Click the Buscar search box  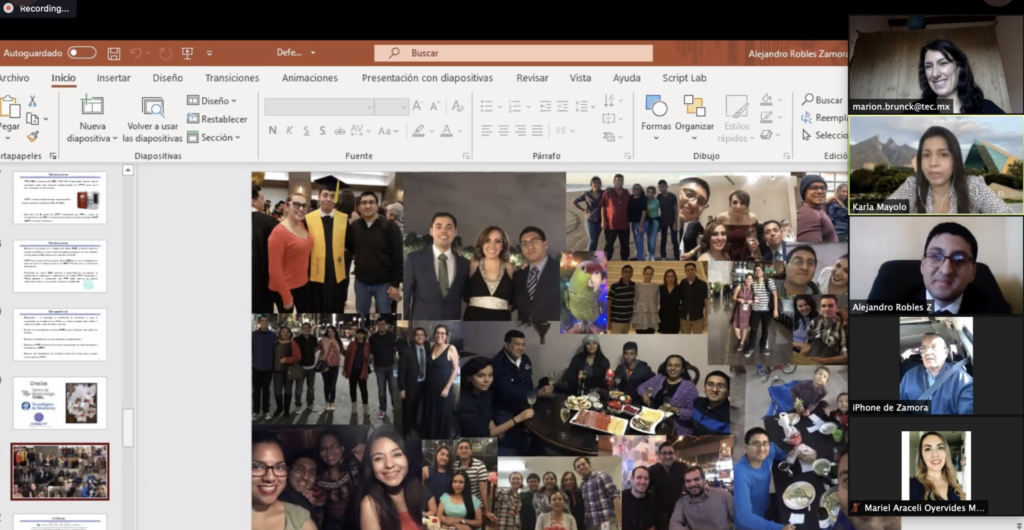[513, 53]
